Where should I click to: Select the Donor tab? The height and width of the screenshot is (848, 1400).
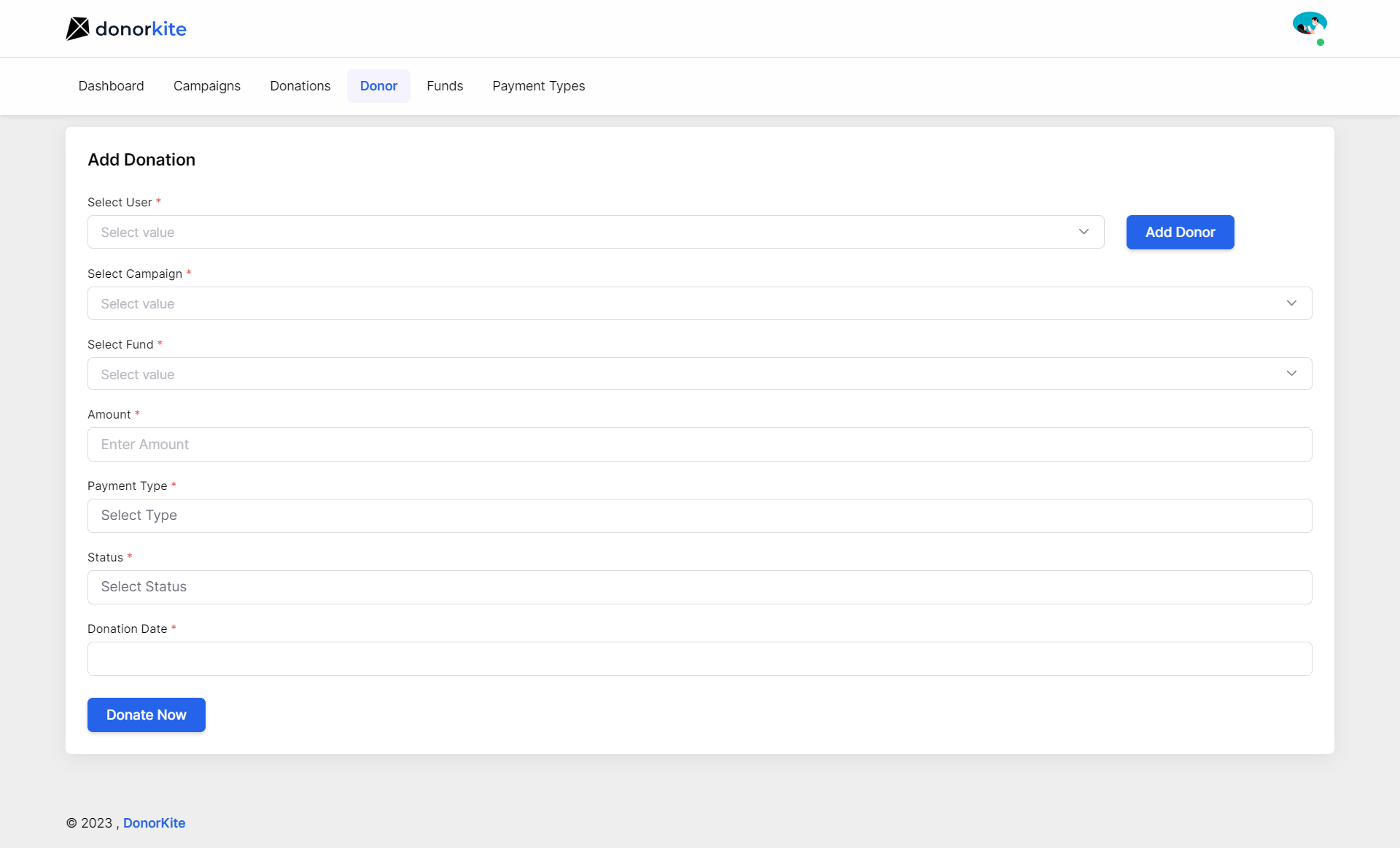pyautogui.click(x=378, y=86)
